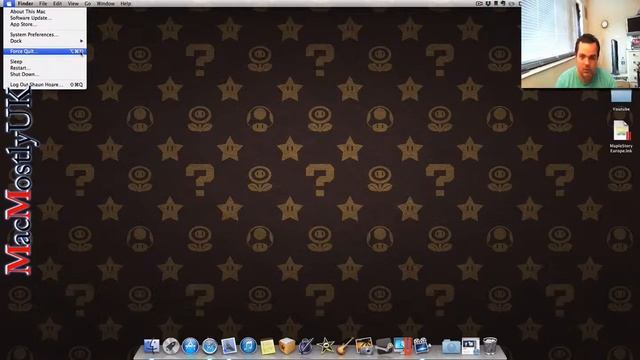Open the blue folder stack in Dock
Screen dimensions: 640x360
[x=451, y=347]
